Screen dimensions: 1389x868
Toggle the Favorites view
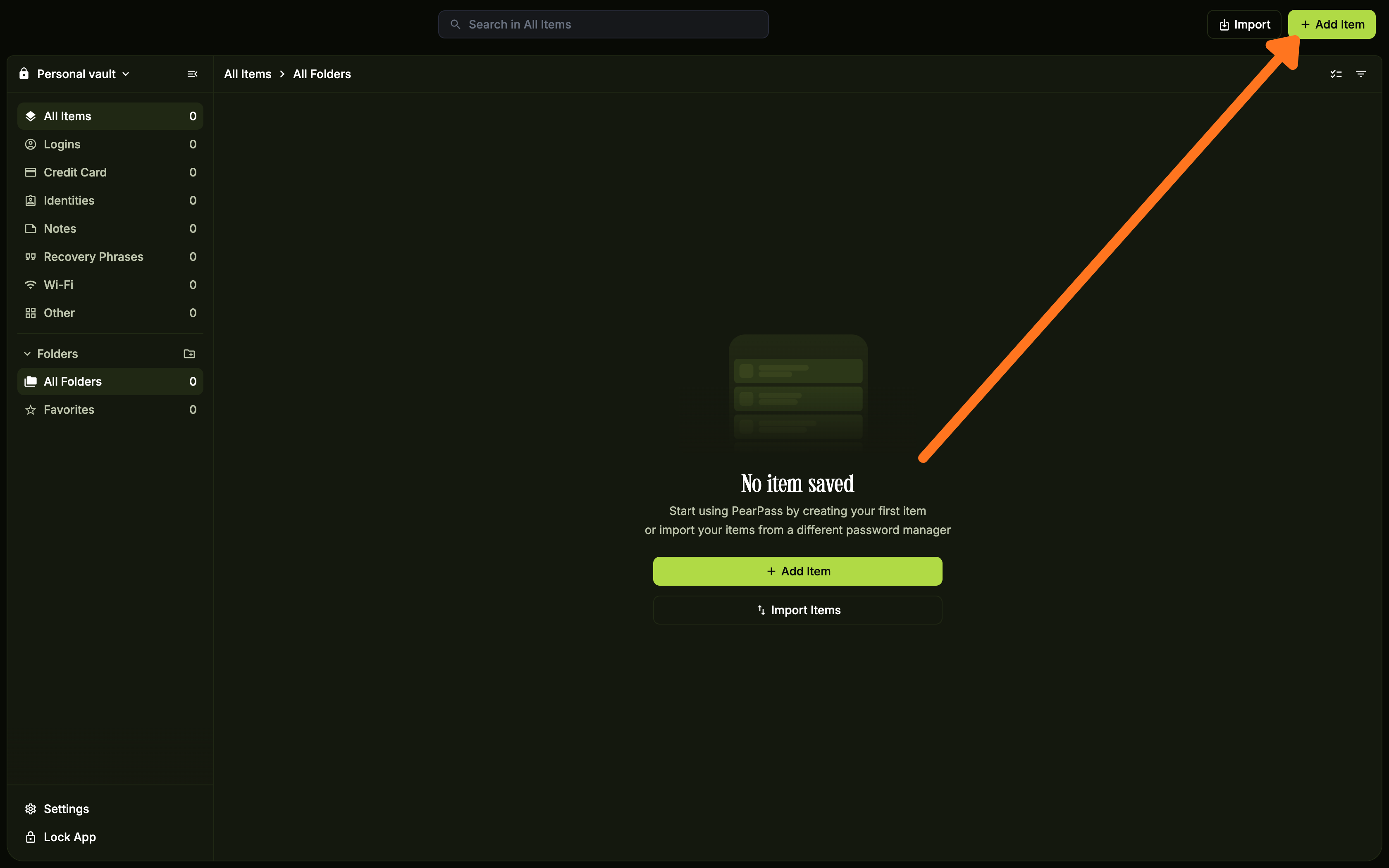(69, 409)
